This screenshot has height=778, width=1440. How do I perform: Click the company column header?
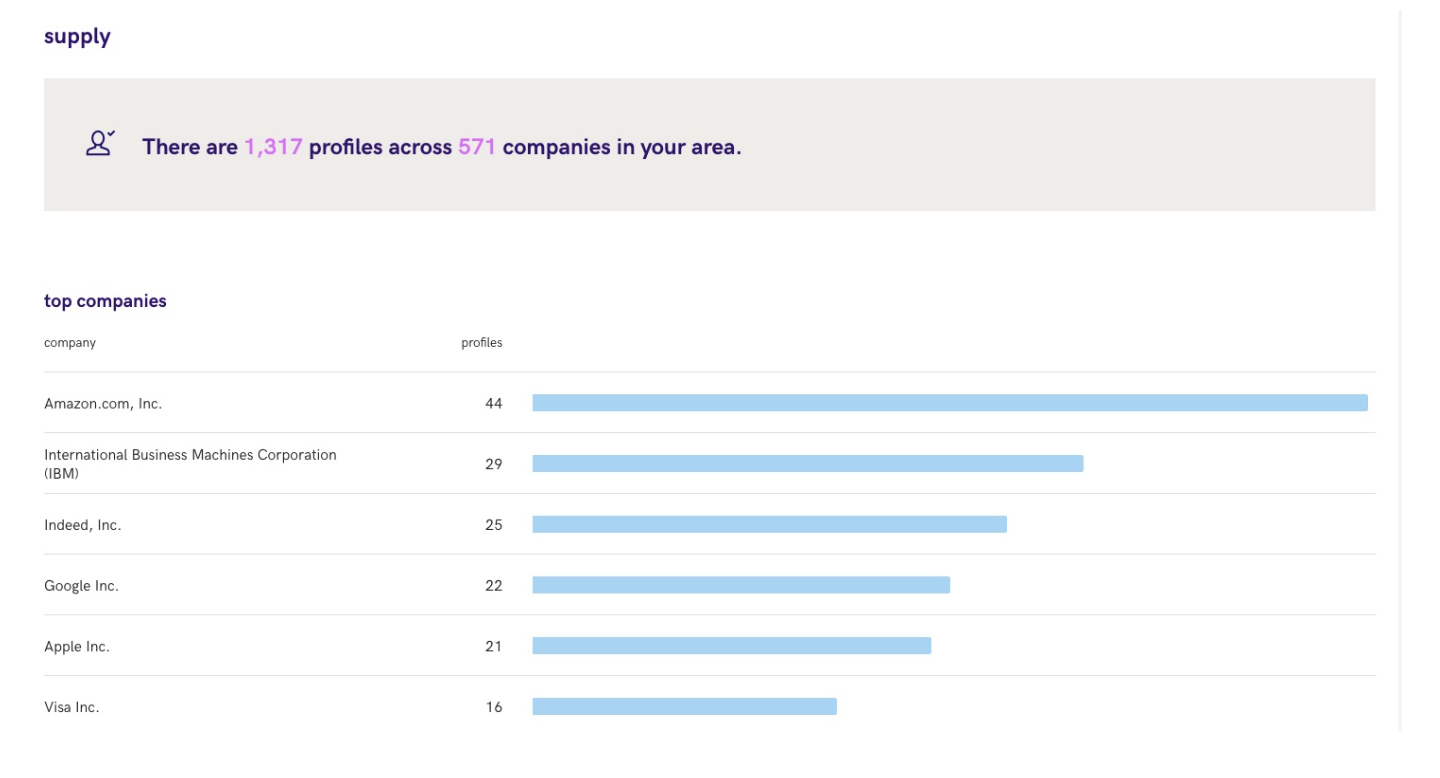coord(70,343)
